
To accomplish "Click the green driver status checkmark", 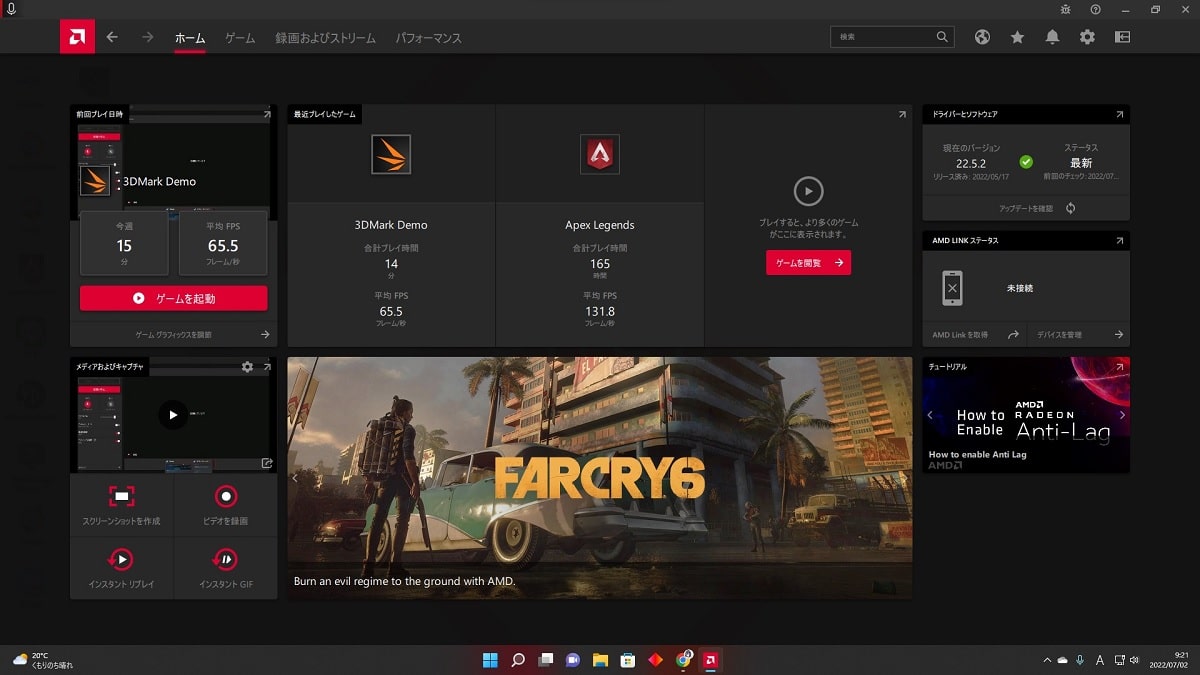I will tap(1026, 161).
